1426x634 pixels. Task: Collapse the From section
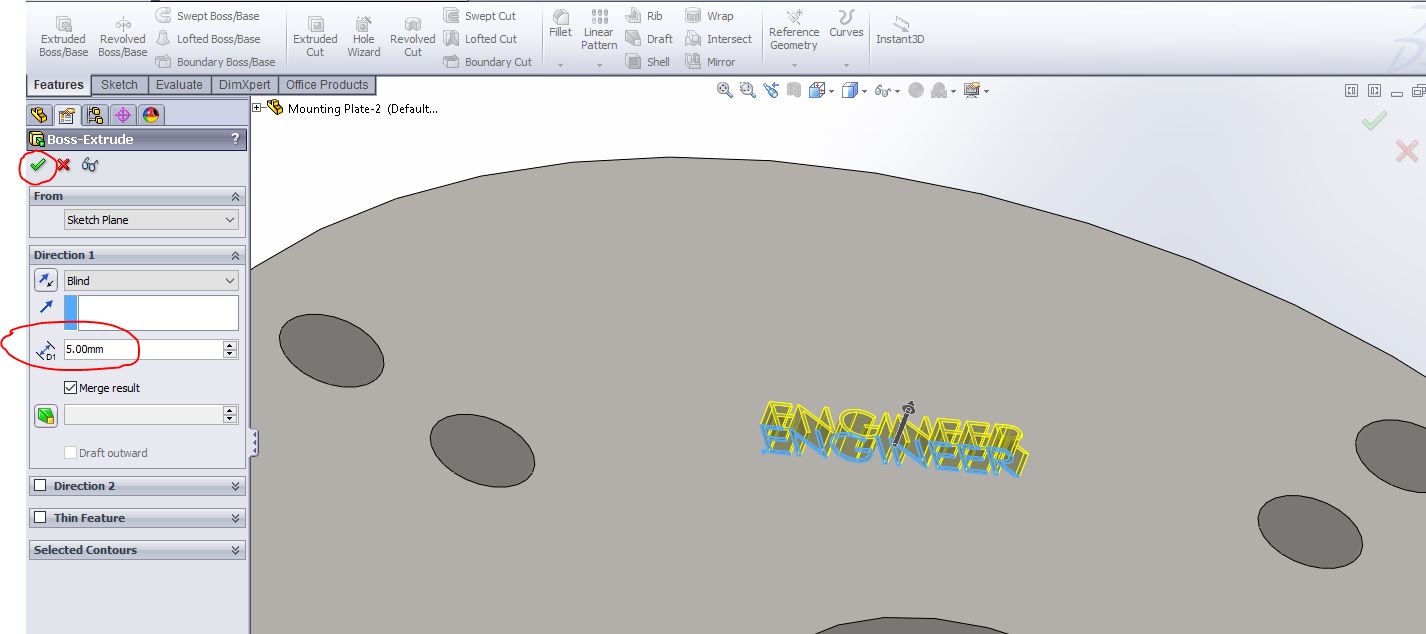pos(236,197)
